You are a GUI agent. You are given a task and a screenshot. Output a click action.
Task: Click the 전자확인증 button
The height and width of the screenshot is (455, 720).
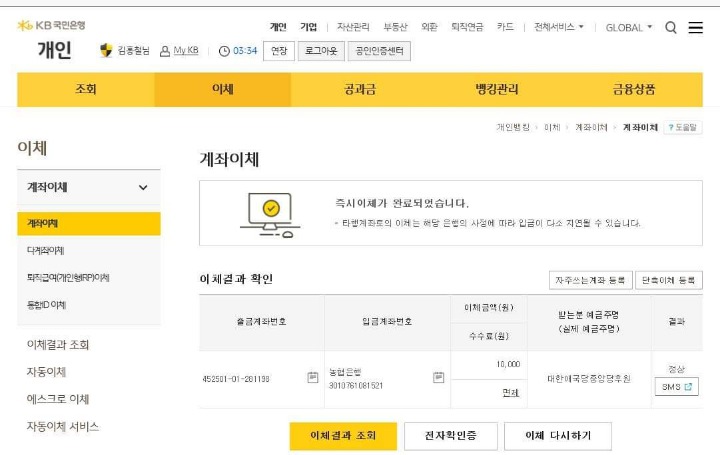(450, 435)
